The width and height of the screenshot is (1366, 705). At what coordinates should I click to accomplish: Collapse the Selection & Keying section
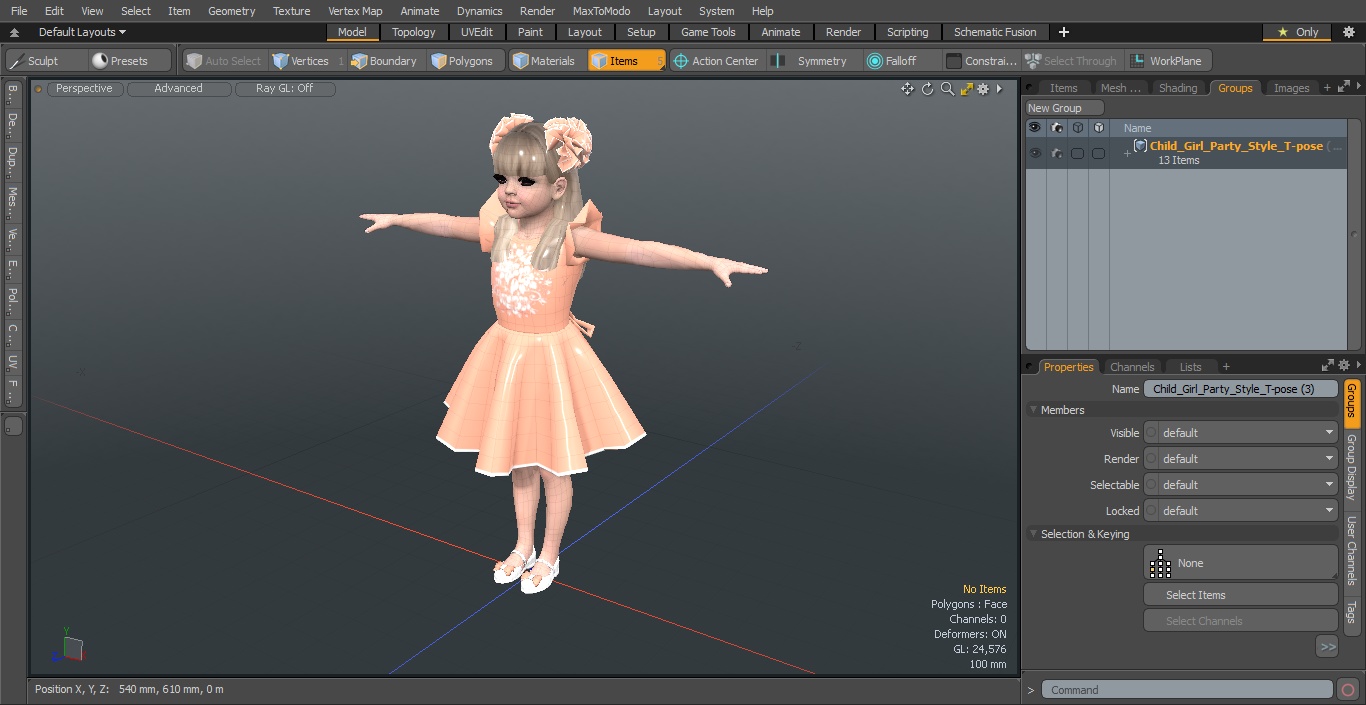click(1034, 534)
